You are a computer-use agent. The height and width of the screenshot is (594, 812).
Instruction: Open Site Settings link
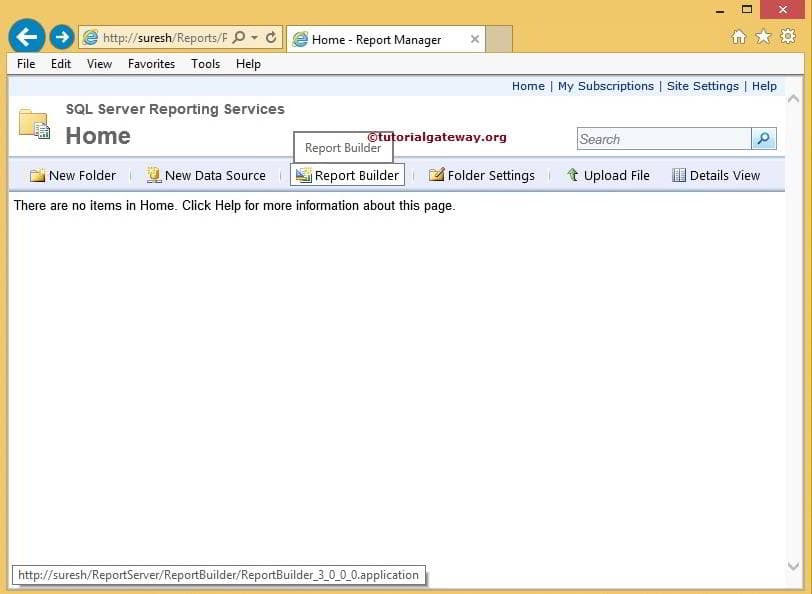click(703, 86)
